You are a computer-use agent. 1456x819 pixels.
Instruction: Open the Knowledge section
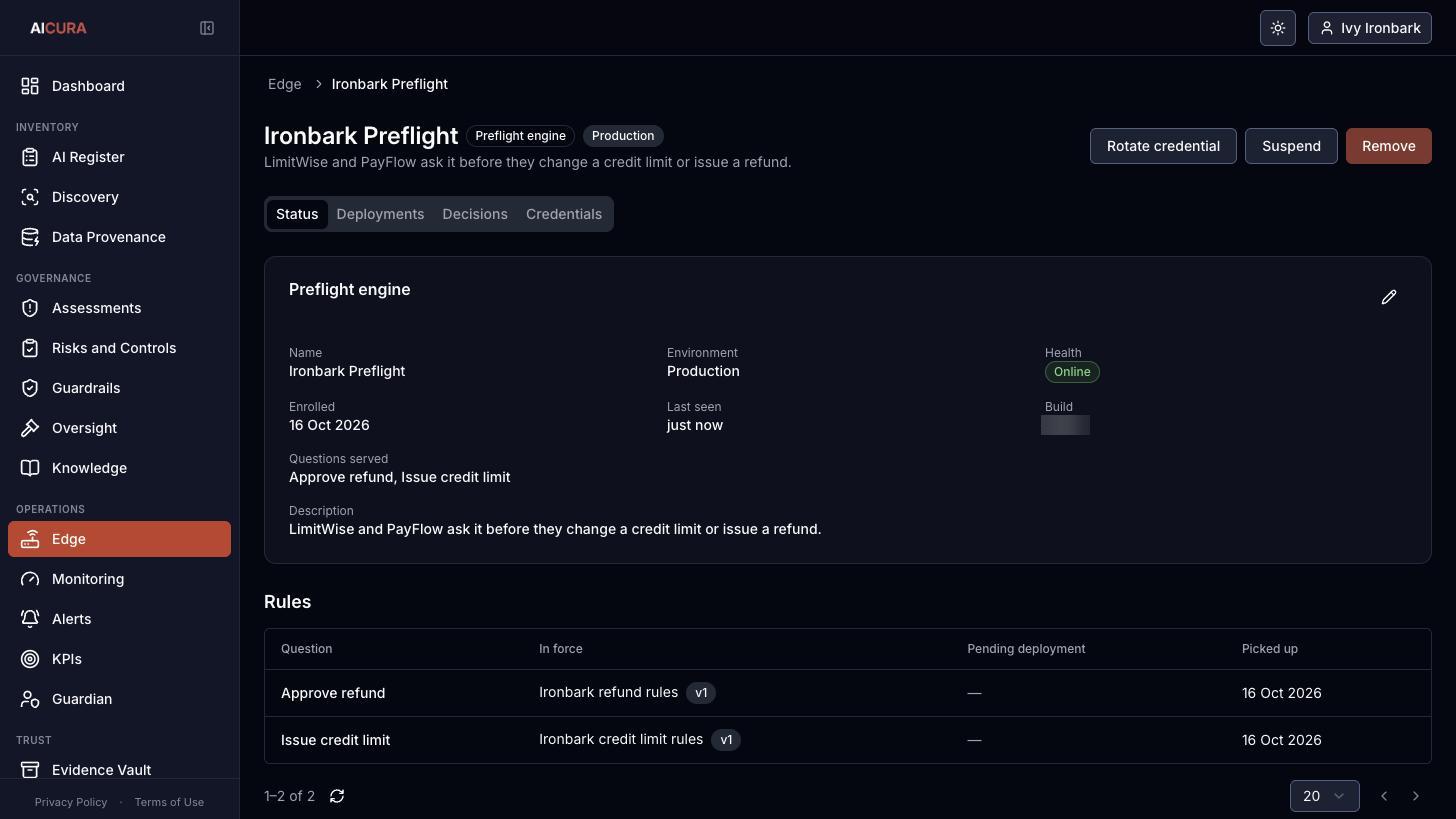(119, 468)
